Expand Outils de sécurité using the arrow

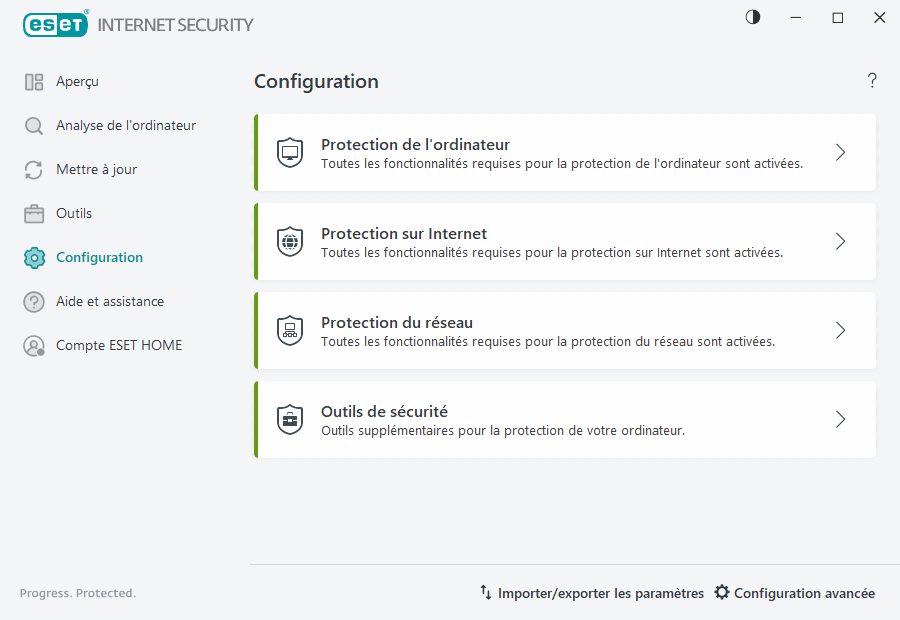coord(840,419)
